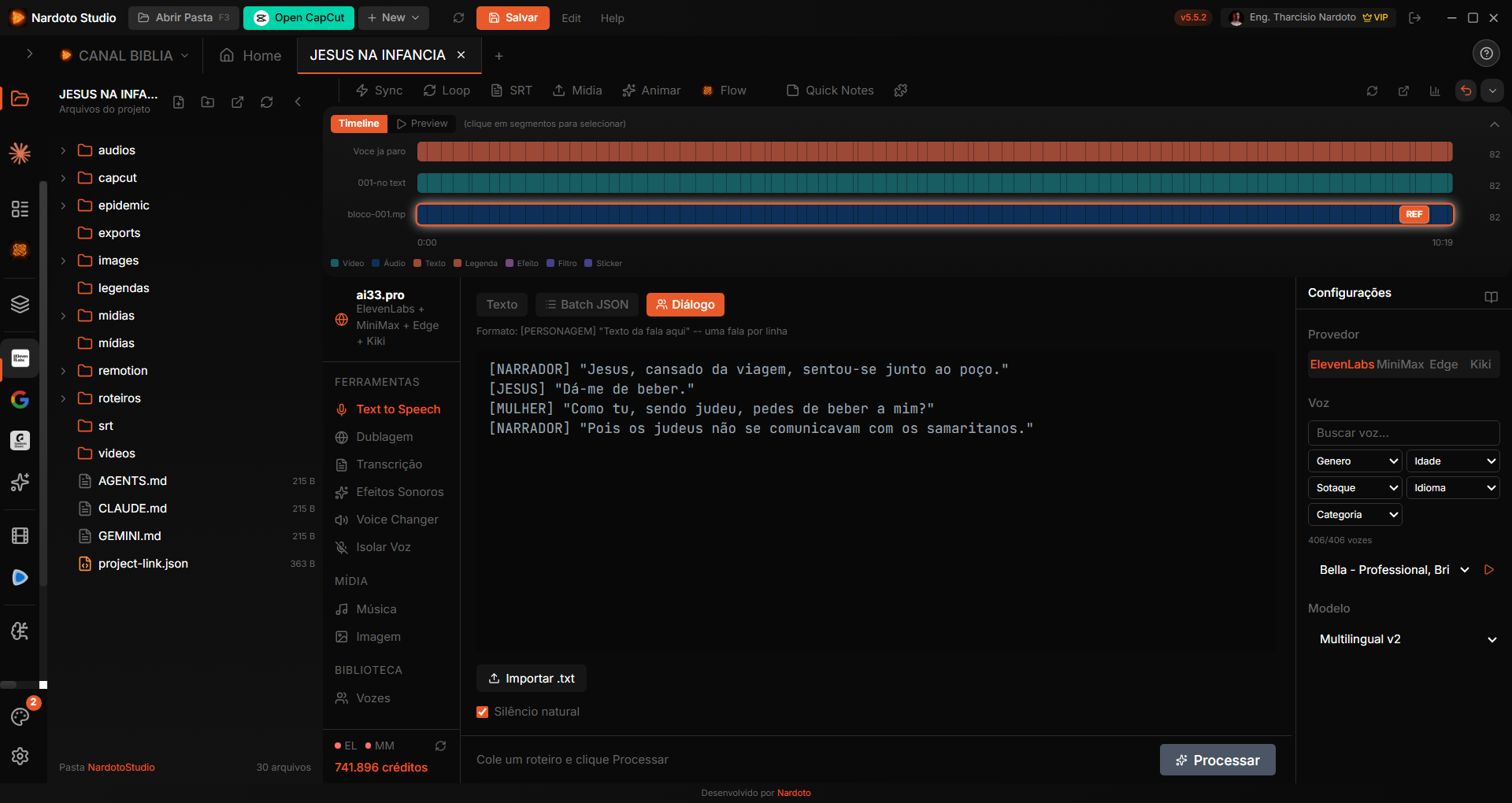Open the Flow tool in the toolbar

click(x=724, y=91)
